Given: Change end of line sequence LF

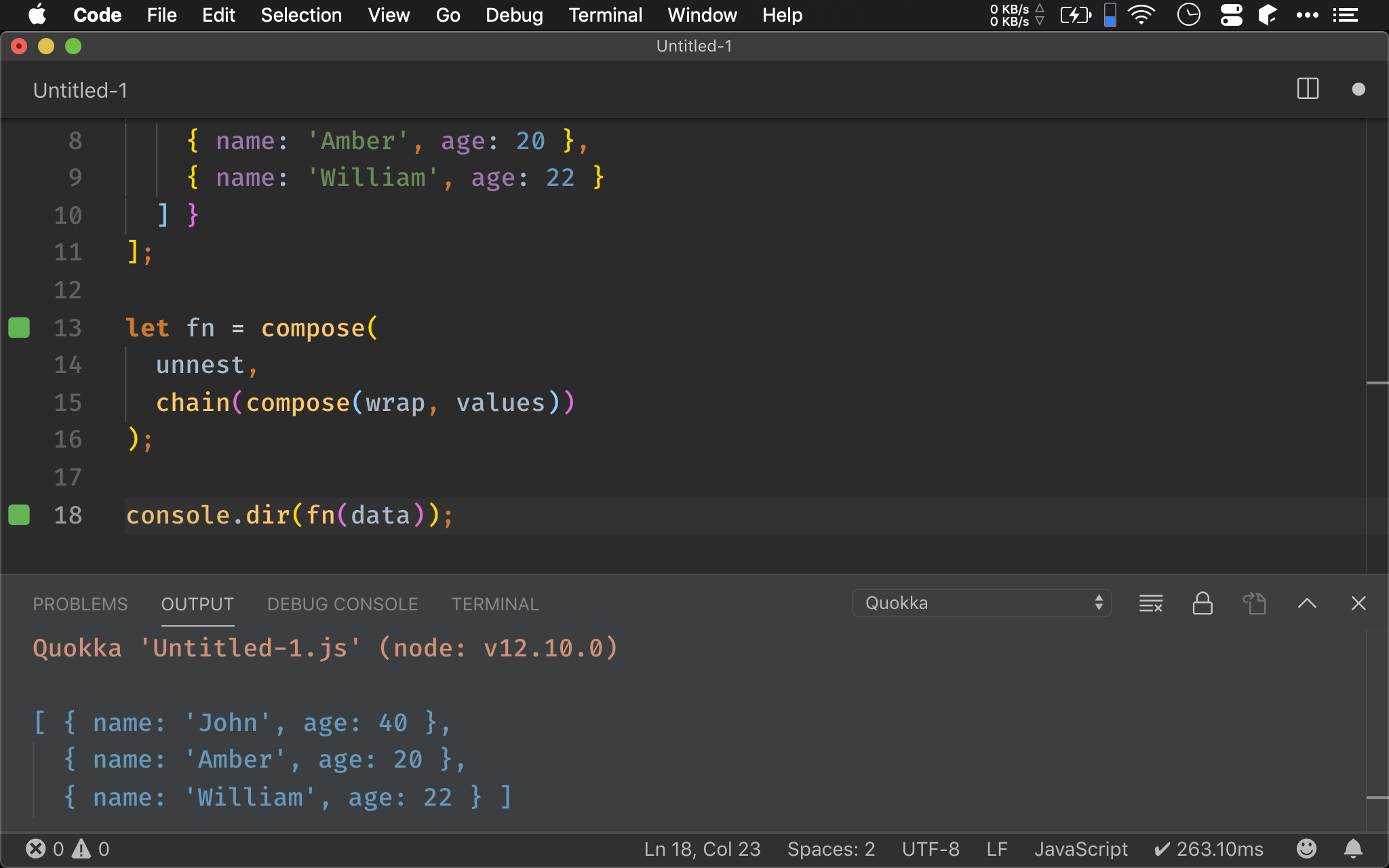Looking at the screenshot, I should tap(997, 849).
